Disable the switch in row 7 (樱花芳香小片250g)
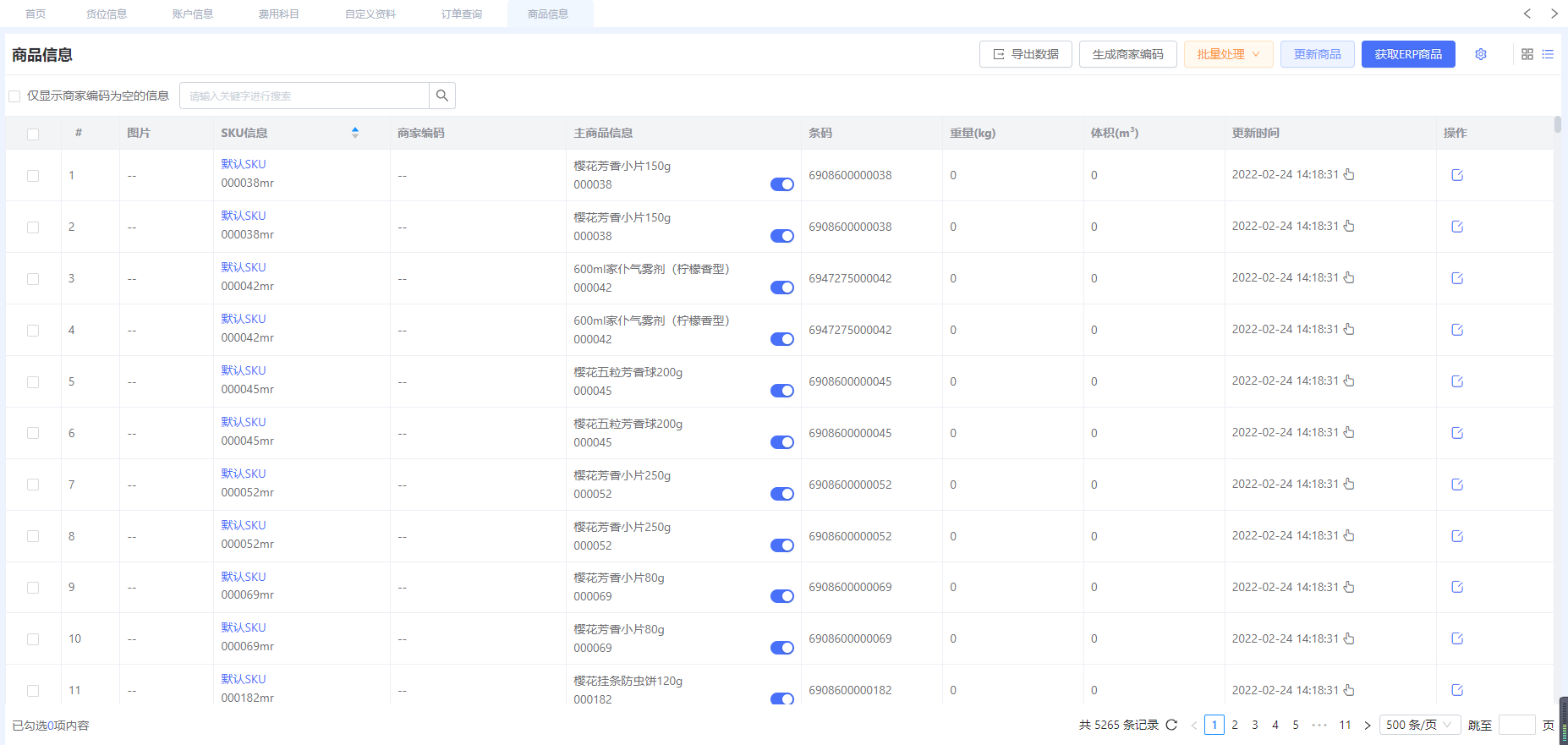The image size is (1568, 745). coord(782,494)
